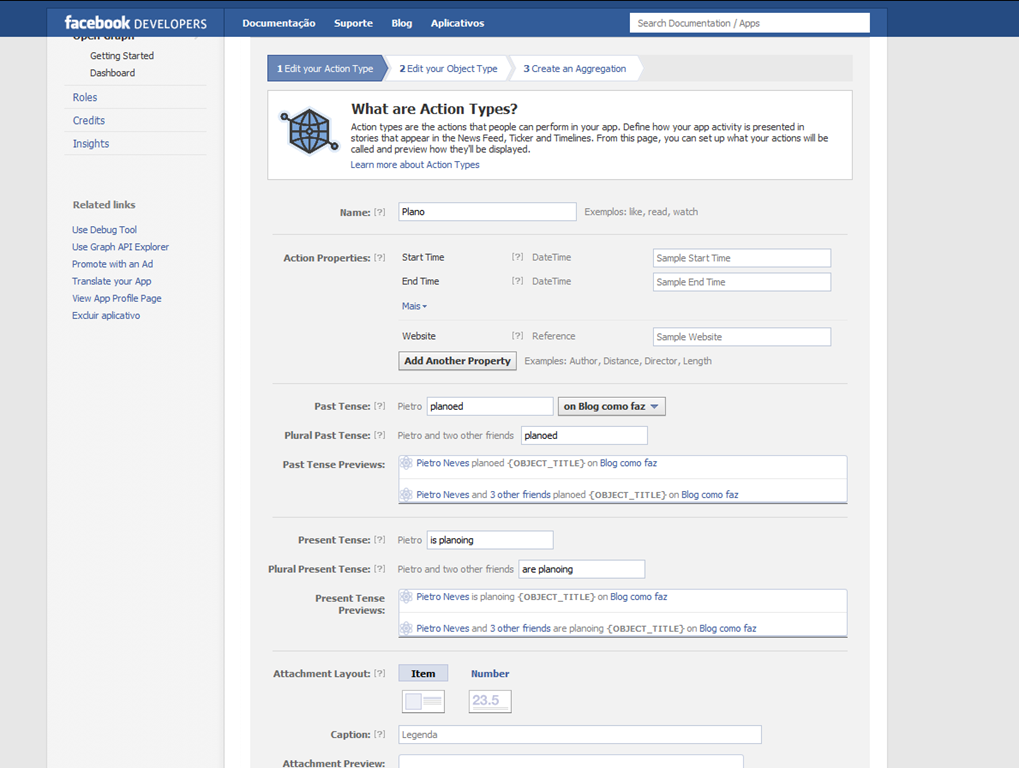
Task: Go to step 3 Create an Aggregation
Action: [x=575, y=68]
